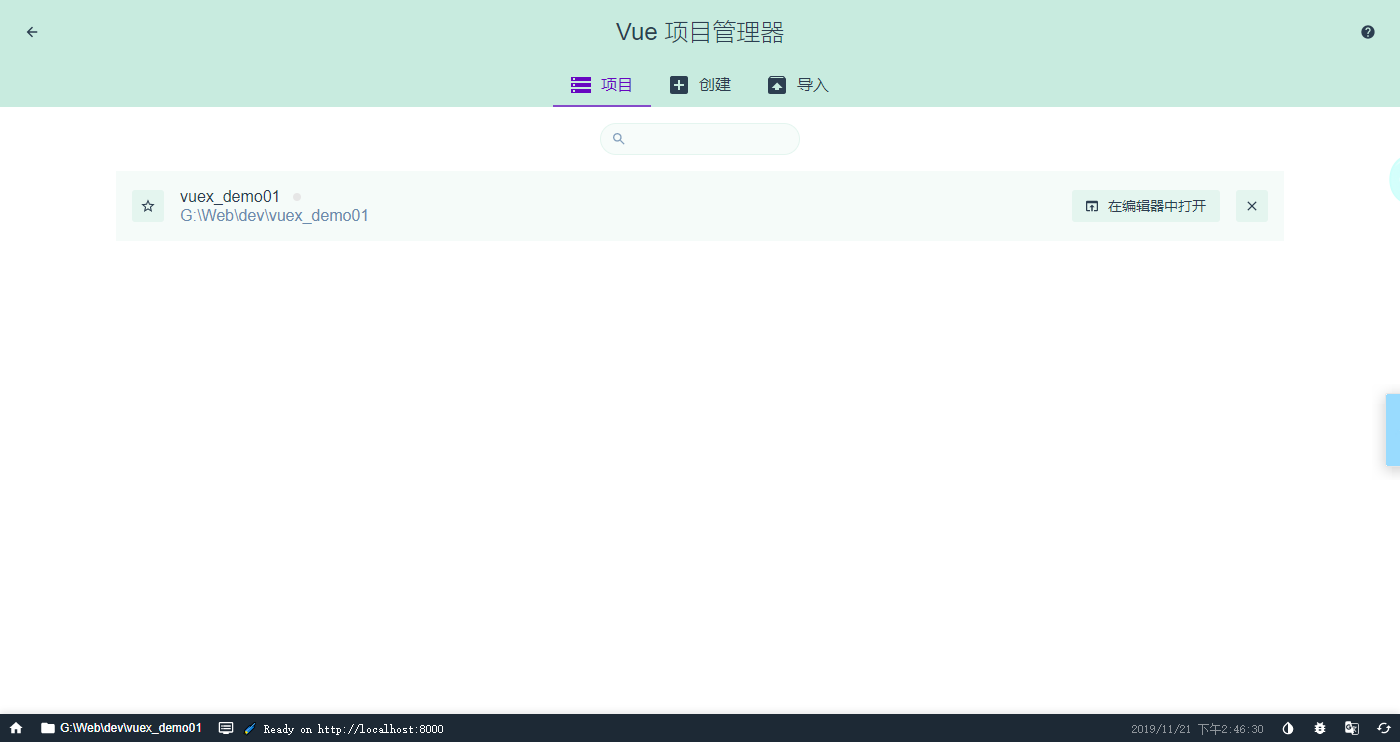Switch to the 项目 tab

click(x=602, y=85)
